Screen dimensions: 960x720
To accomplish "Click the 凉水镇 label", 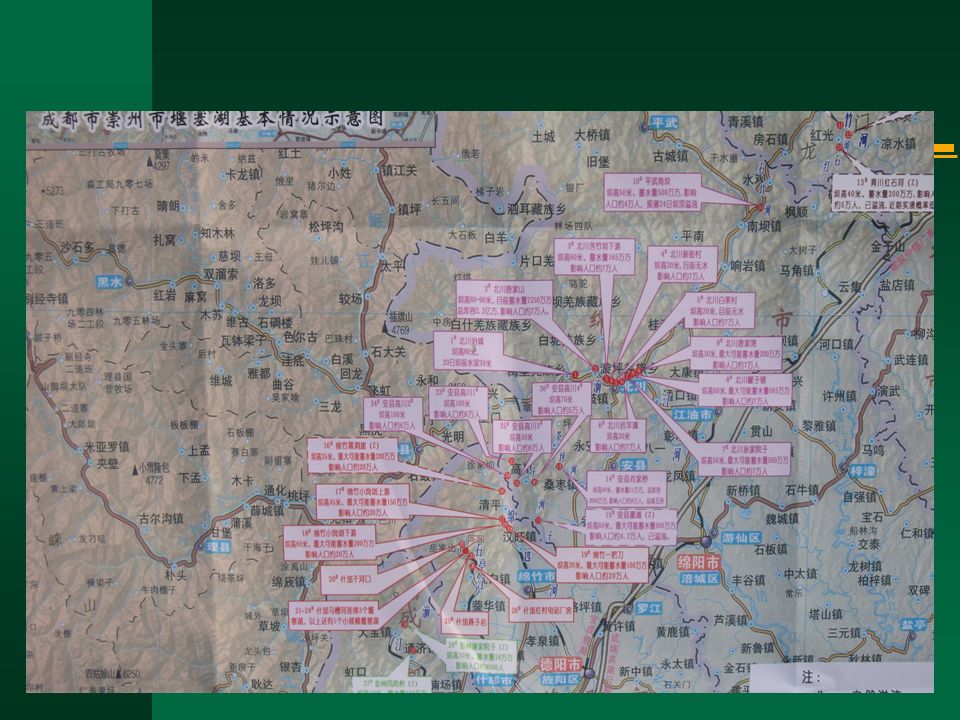I will click(x=898, y=143).
